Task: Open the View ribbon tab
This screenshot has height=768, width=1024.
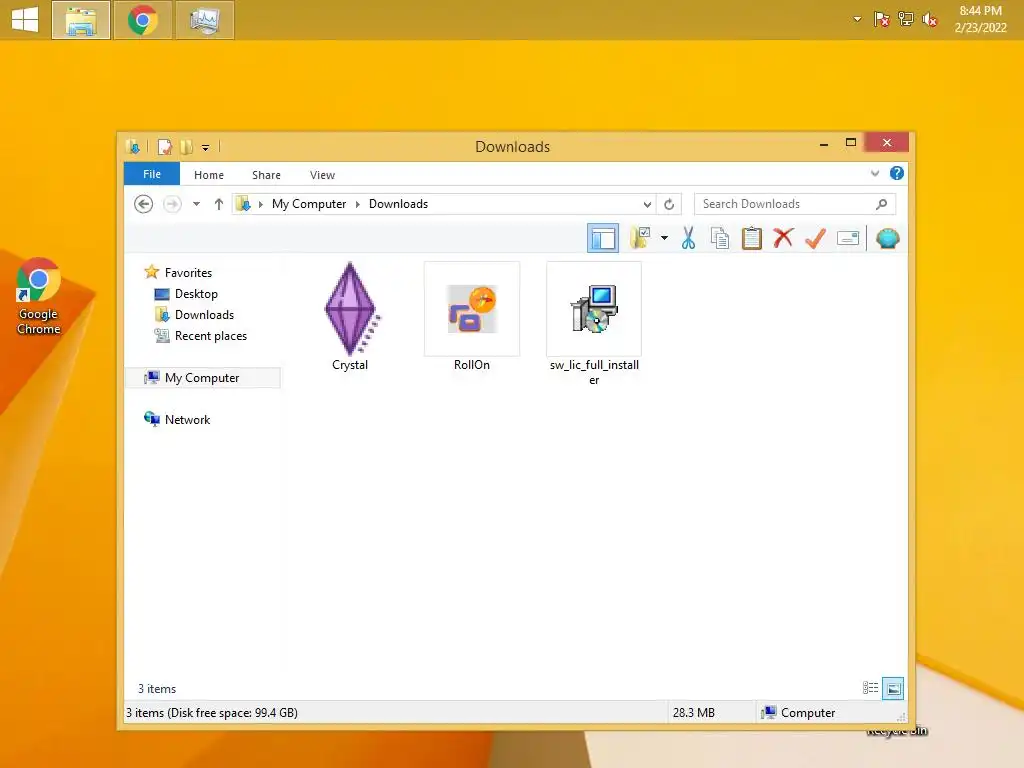Action: point(322,175)
